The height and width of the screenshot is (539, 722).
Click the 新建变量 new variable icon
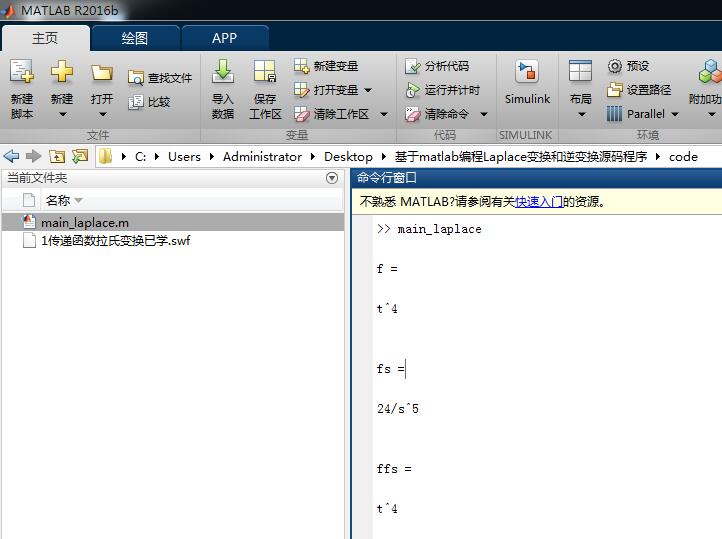tap(302, 66)
